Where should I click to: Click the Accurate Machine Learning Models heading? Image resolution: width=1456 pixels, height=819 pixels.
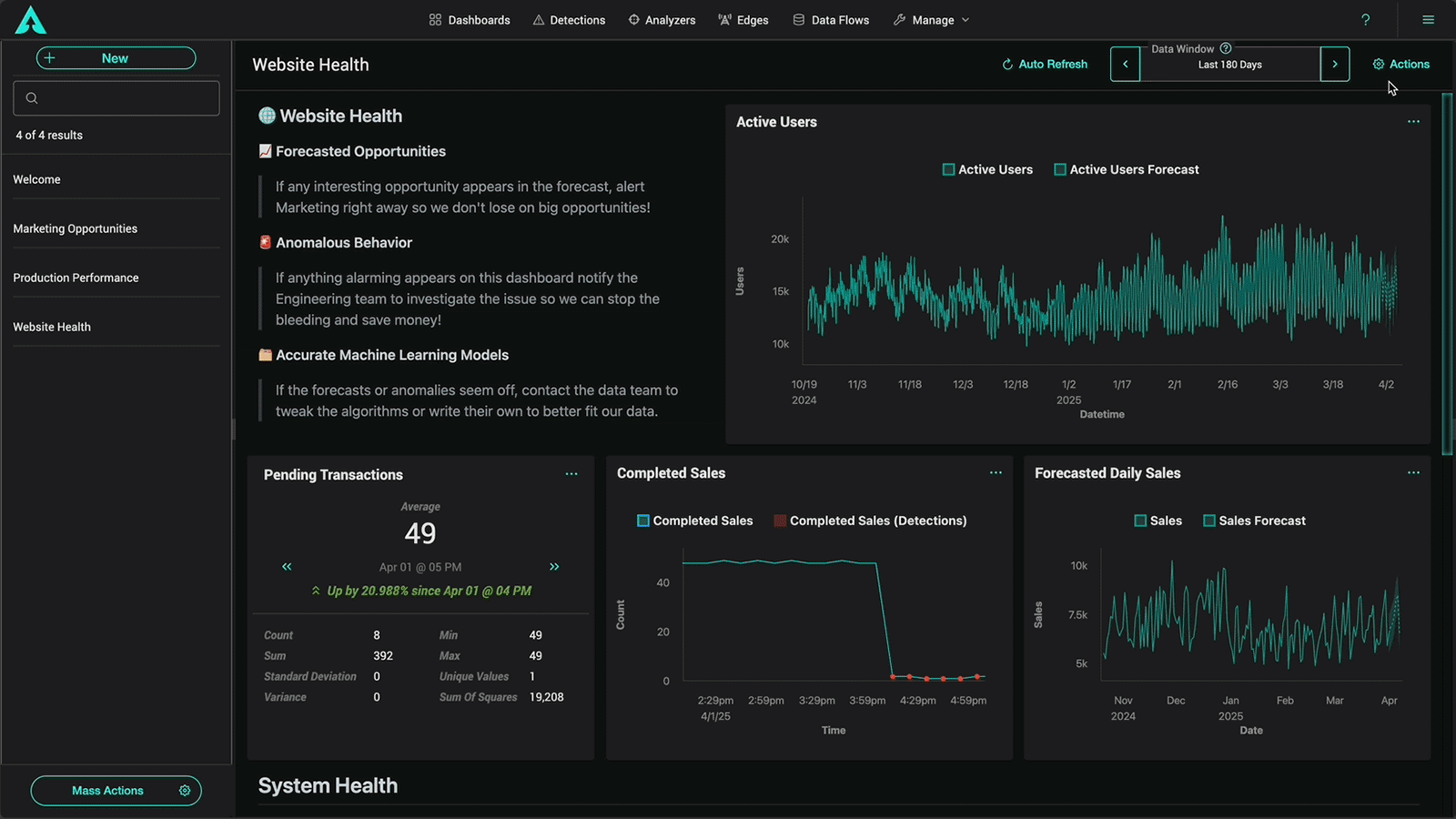(392, 355)
